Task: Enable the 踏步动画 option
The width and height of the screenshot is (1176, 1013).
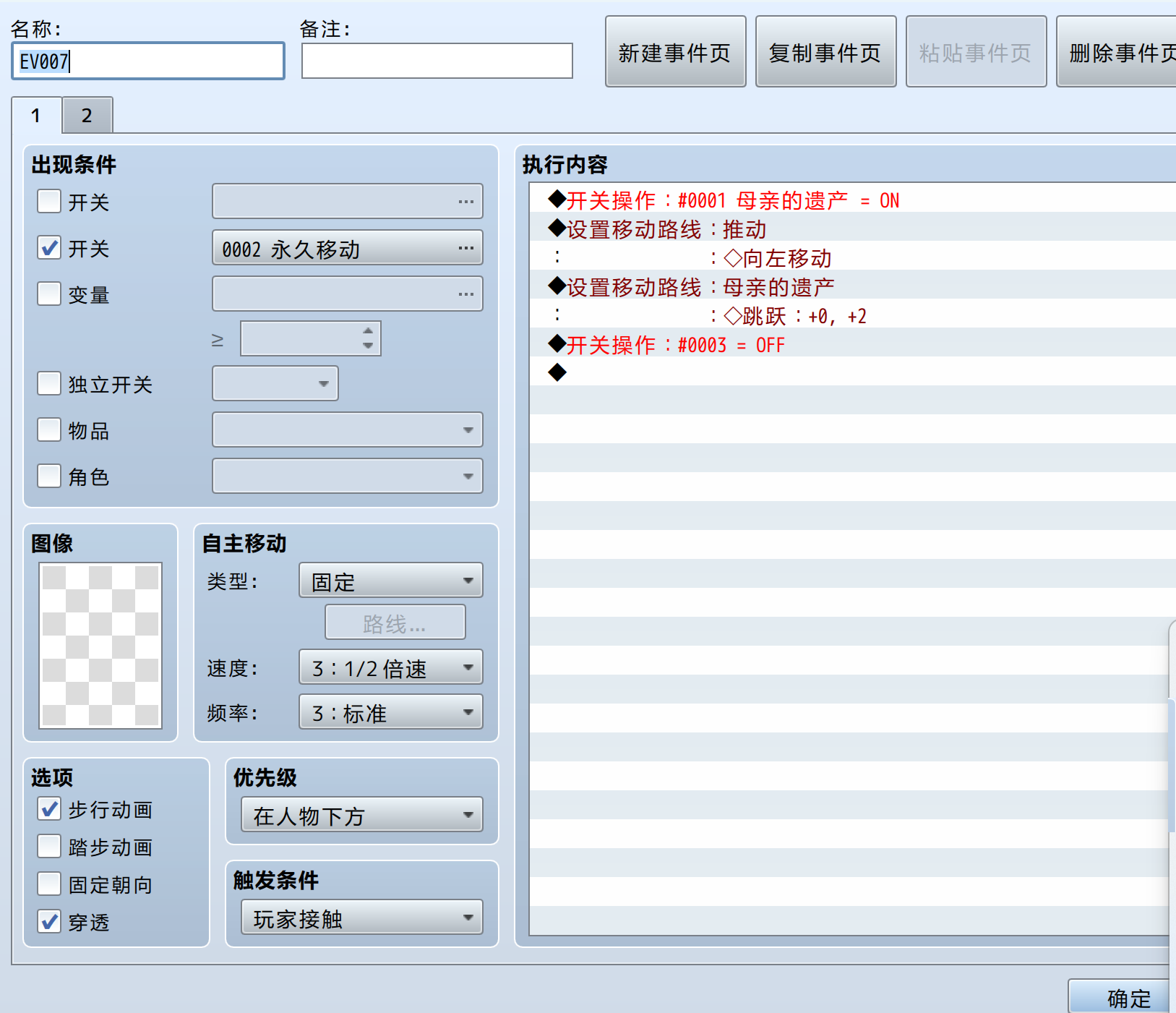Action: (x=49, y=846)
